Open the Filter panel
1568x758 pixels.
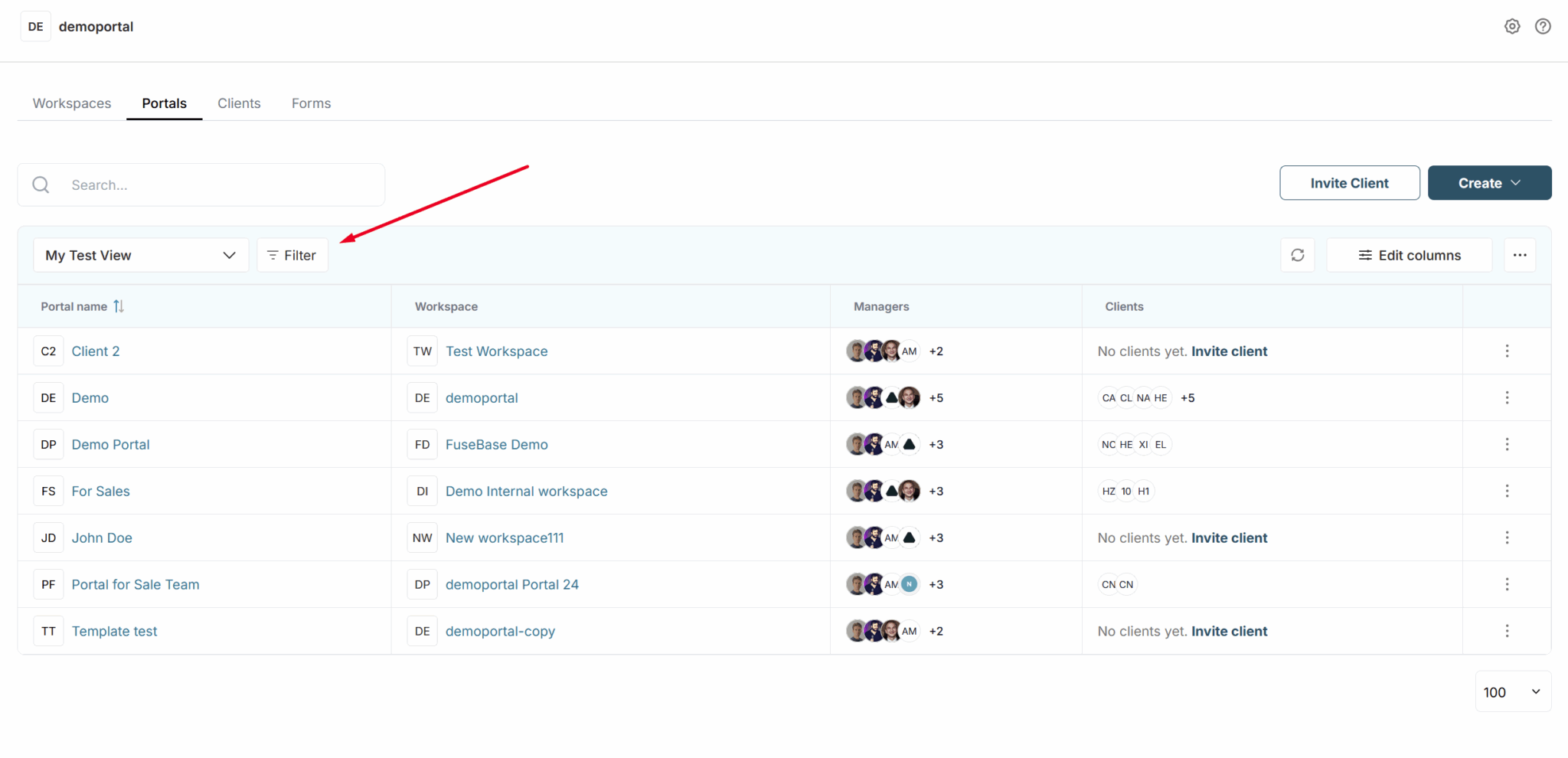pos(292,255)
